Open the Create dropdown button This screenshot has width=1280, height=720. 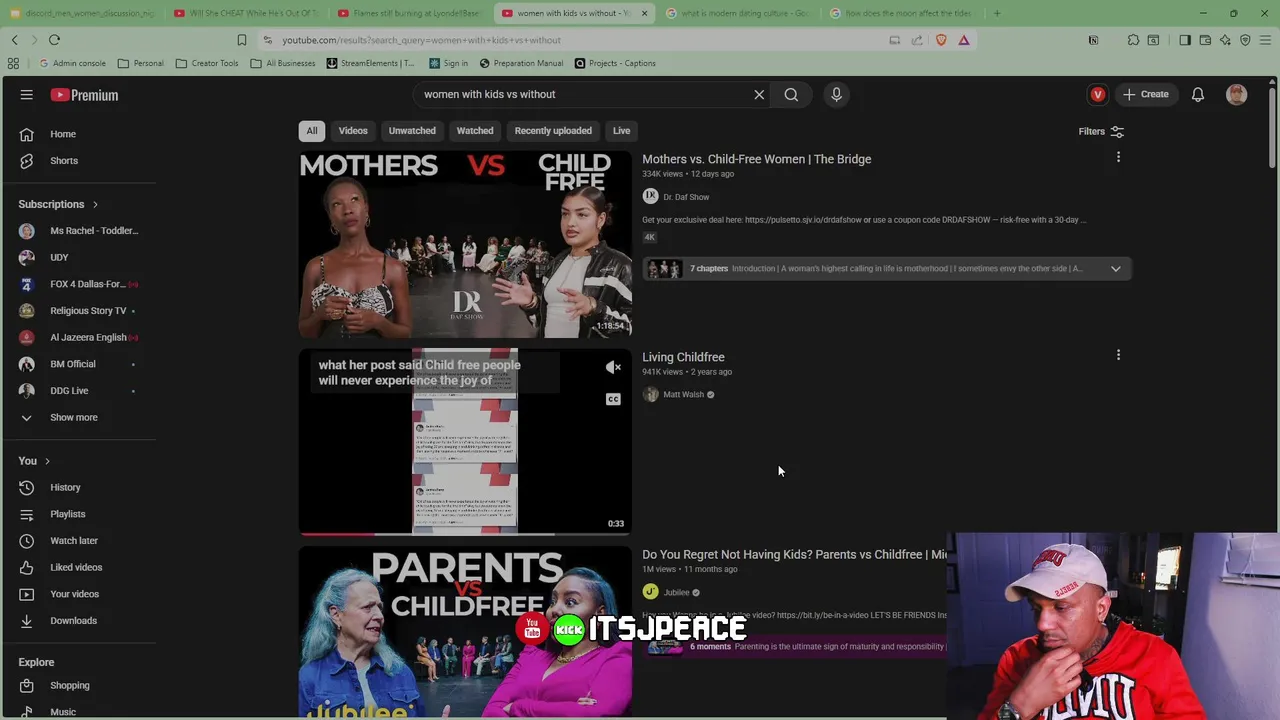pyautogui.click(x=1145, y=95)
